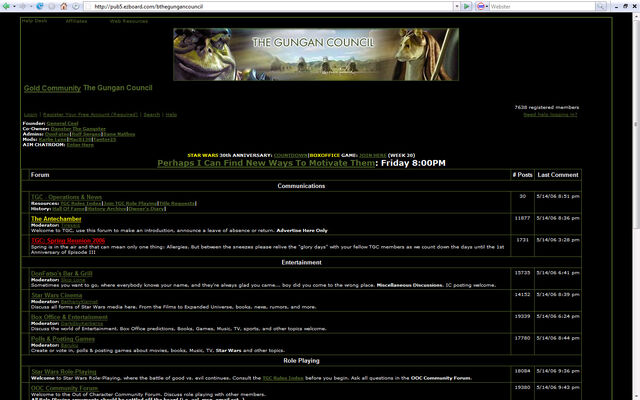Screen dimensions: 640x400
Task: Click the '# Posts' column header
Action: click(x=522, y=175)
